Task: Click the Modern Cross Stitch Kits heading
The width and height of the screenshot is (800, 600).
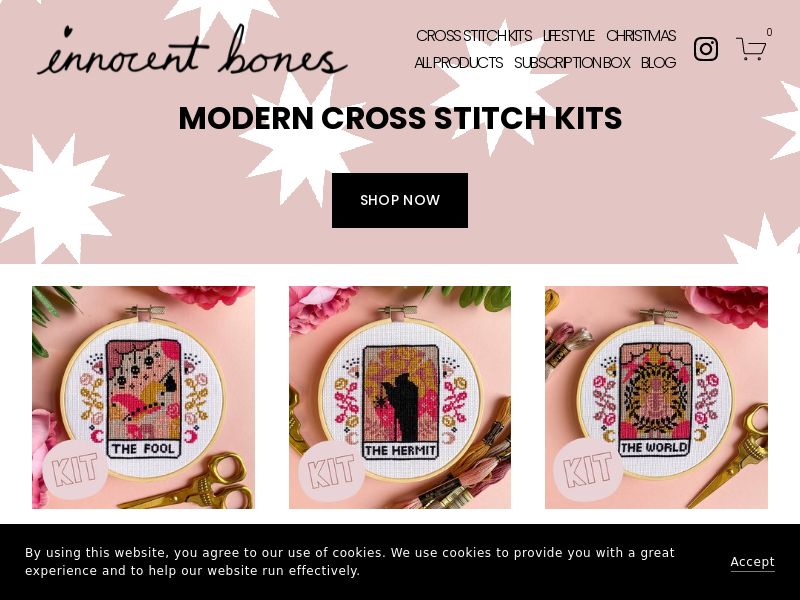Action: 400,118
